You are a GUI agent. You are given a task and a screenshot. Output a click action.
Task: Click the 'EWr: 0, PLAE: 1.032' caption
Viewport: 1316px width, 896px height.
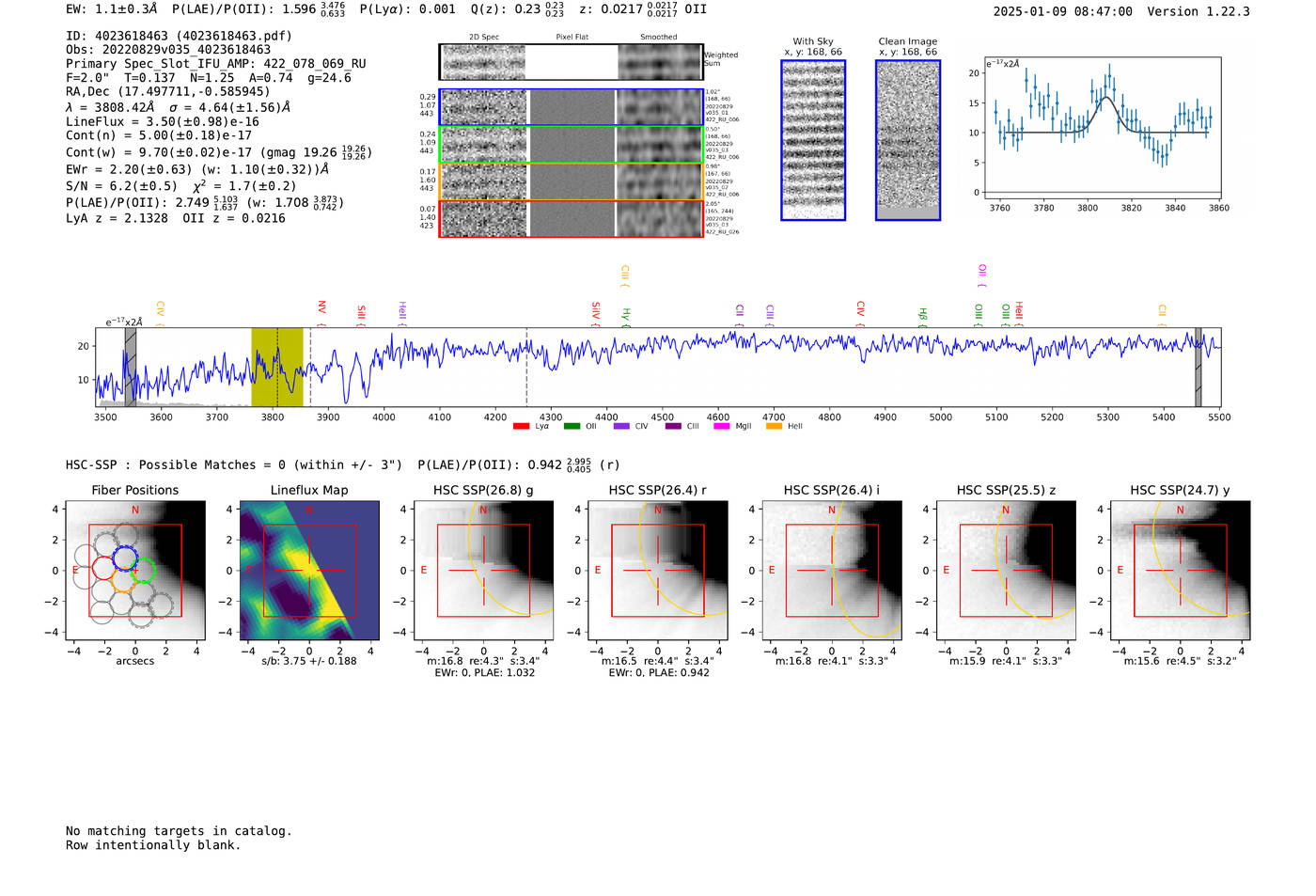tap(484, 672)
